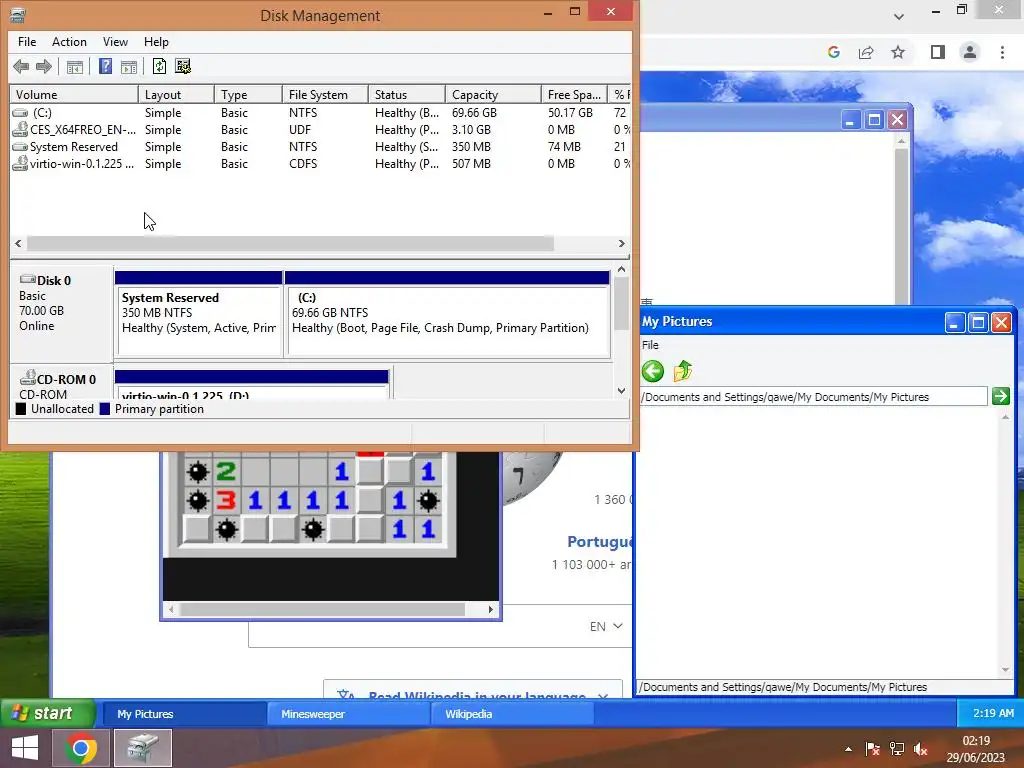Click the green 2 Minesweeper cell
Viewport: 1024px width, 768px height.
pyautogui.click(x=226, y=472)
